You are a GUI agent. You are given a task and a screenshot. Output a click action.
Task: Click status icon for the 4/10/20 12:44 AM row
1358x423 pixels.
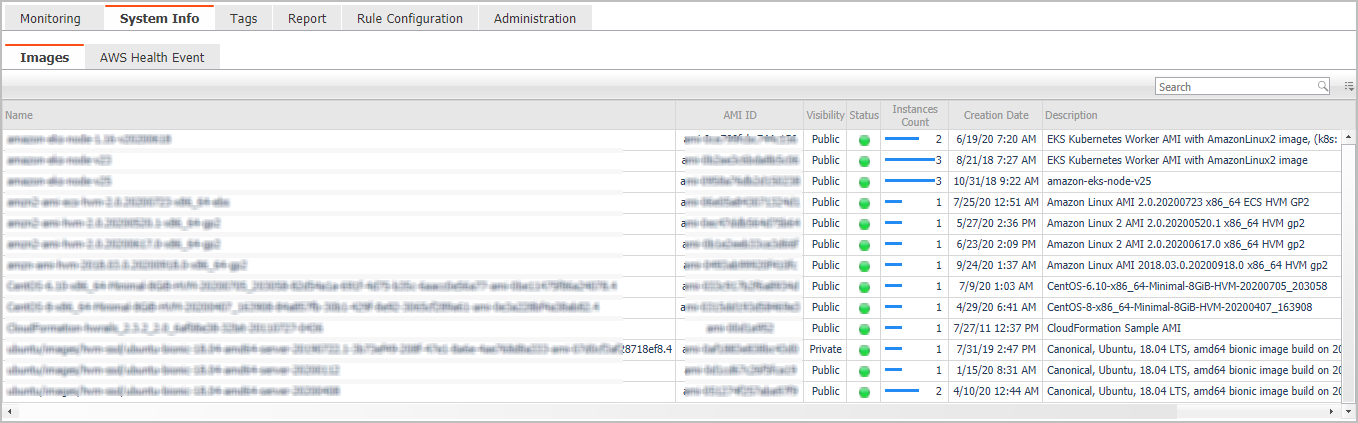864,391
